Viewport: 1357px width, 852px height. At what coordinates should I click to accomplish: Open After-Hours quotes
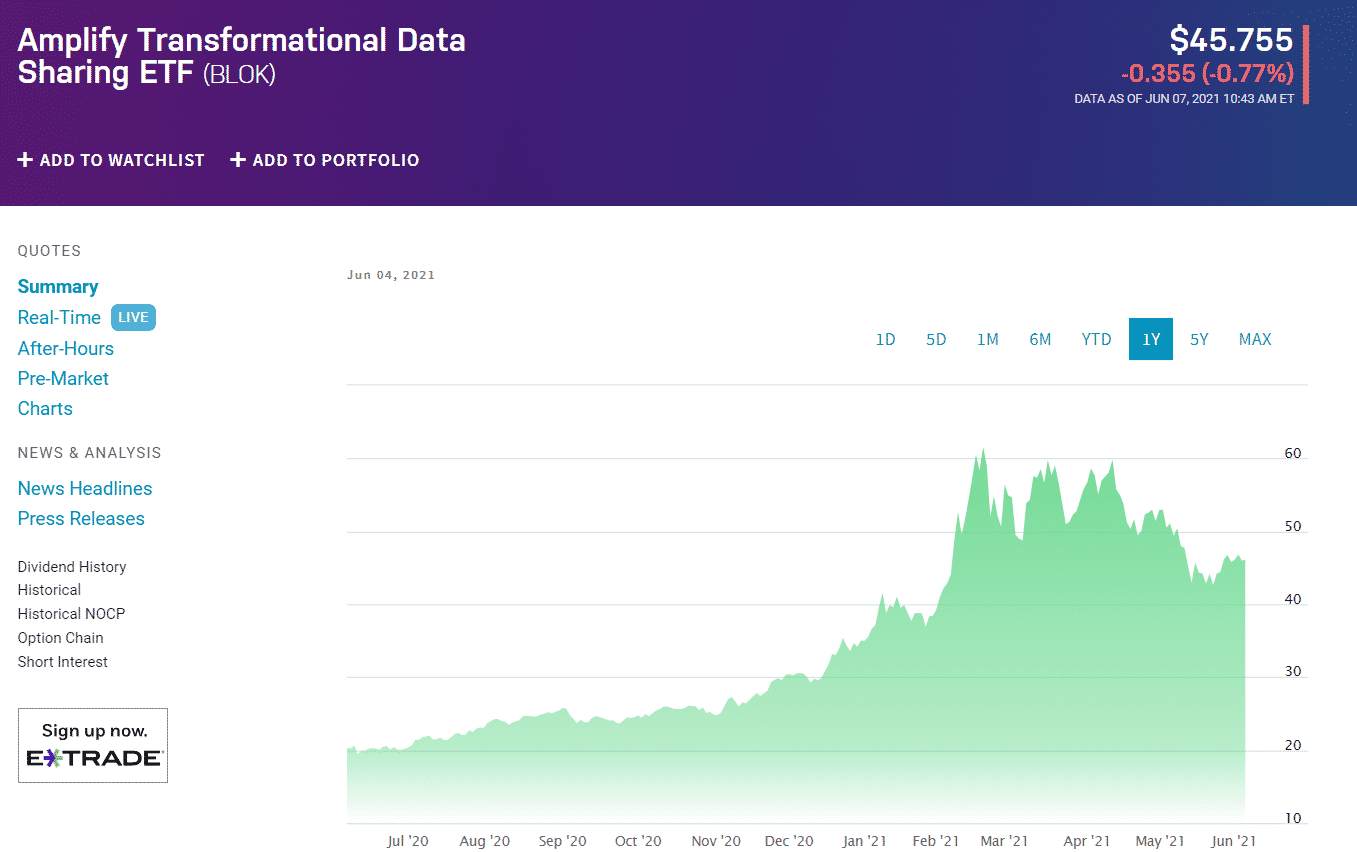66,349
